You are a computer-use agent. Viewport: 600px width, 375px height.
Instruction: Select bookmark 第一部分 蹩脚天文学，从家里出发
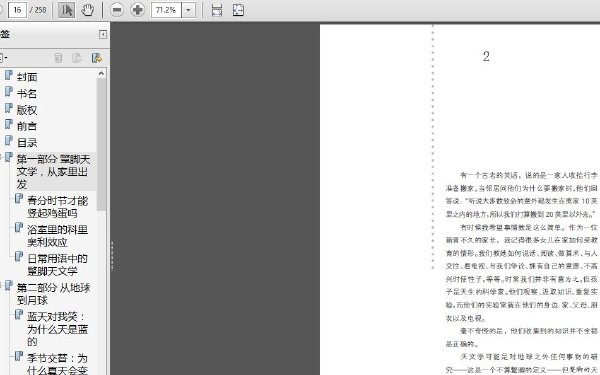pyautogui.click(x=54, y=171)
